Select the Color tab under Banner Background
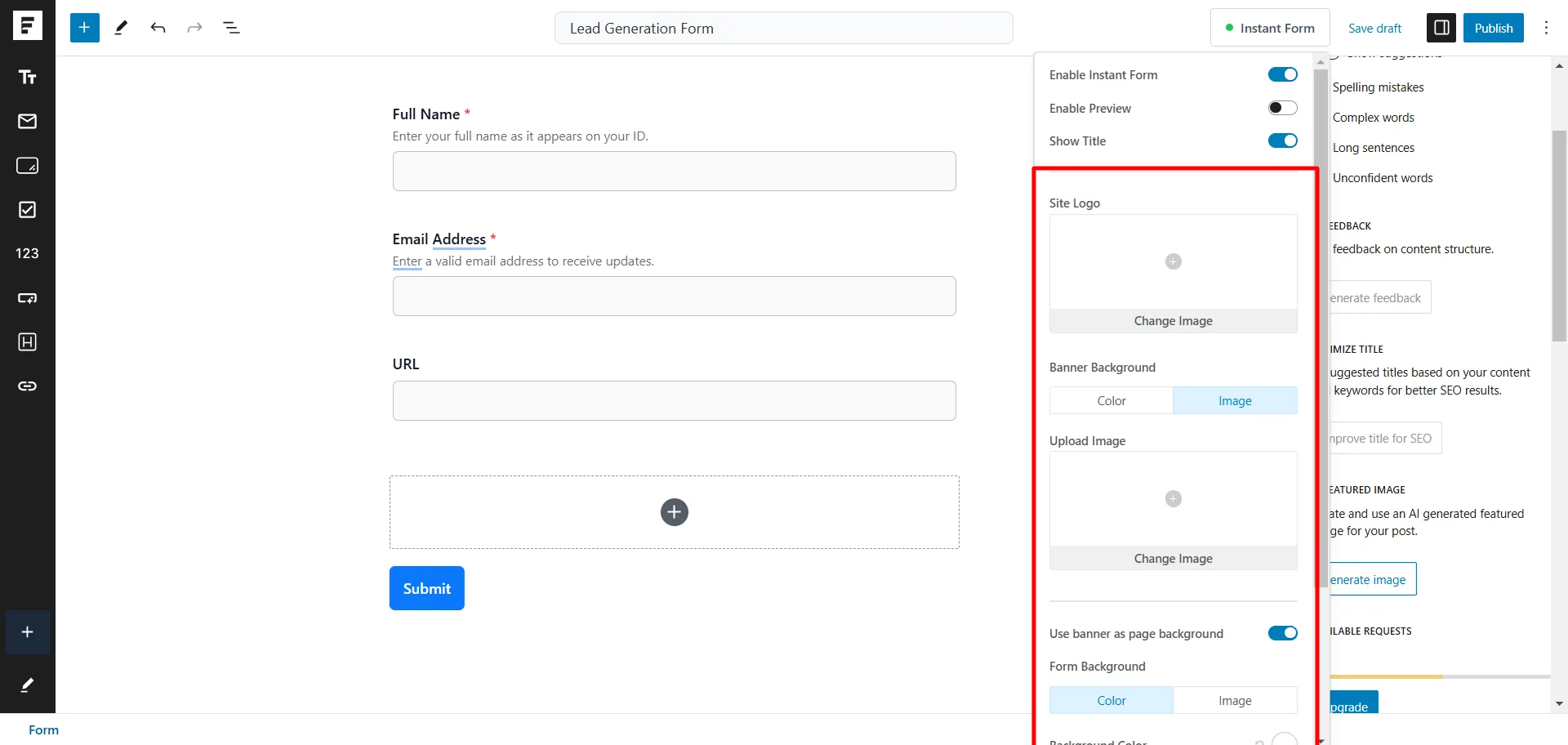The width and height of the screenshot is (1568, 745). [x=1111, y=400]
